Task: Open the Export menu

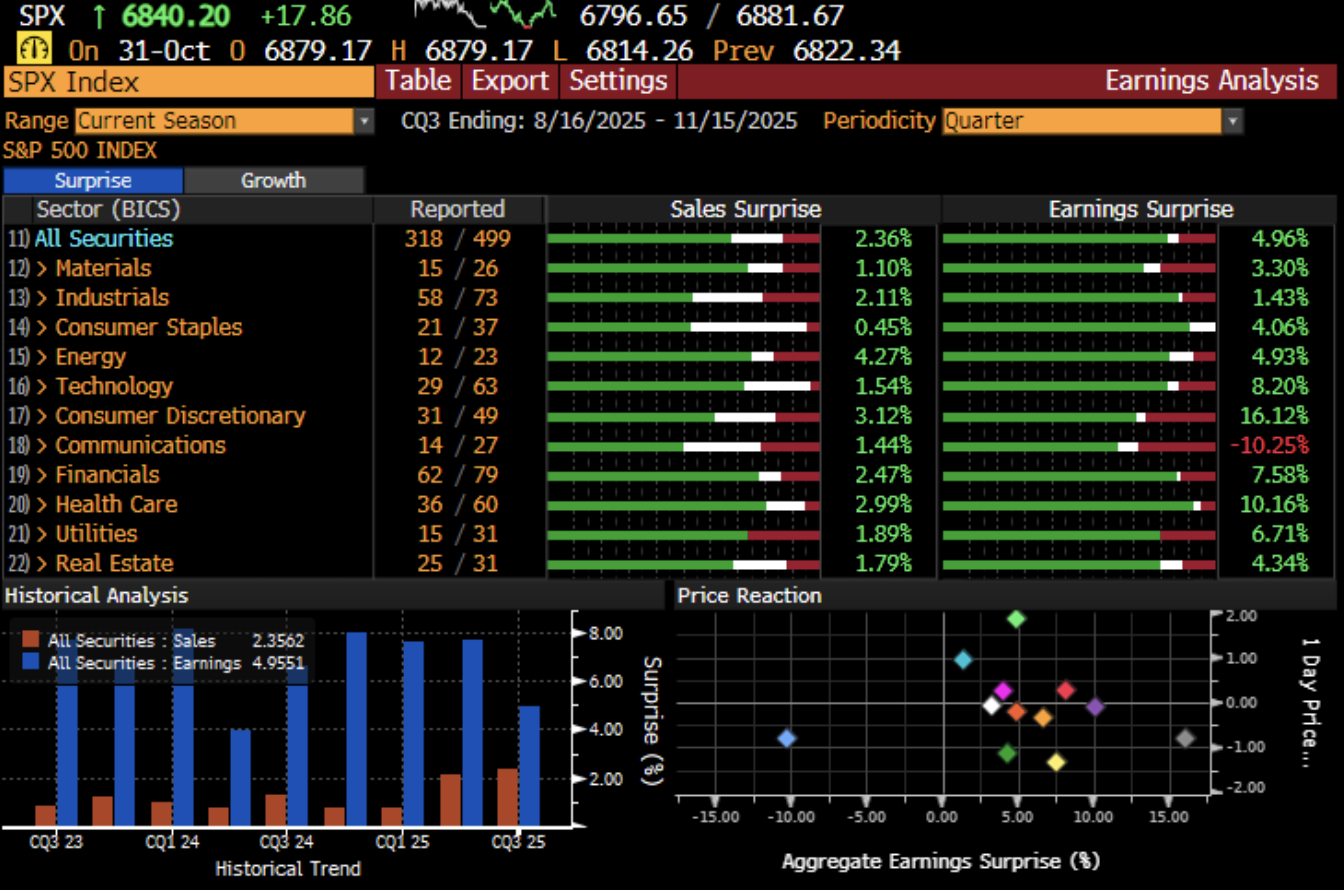Action: click(510, 81)
